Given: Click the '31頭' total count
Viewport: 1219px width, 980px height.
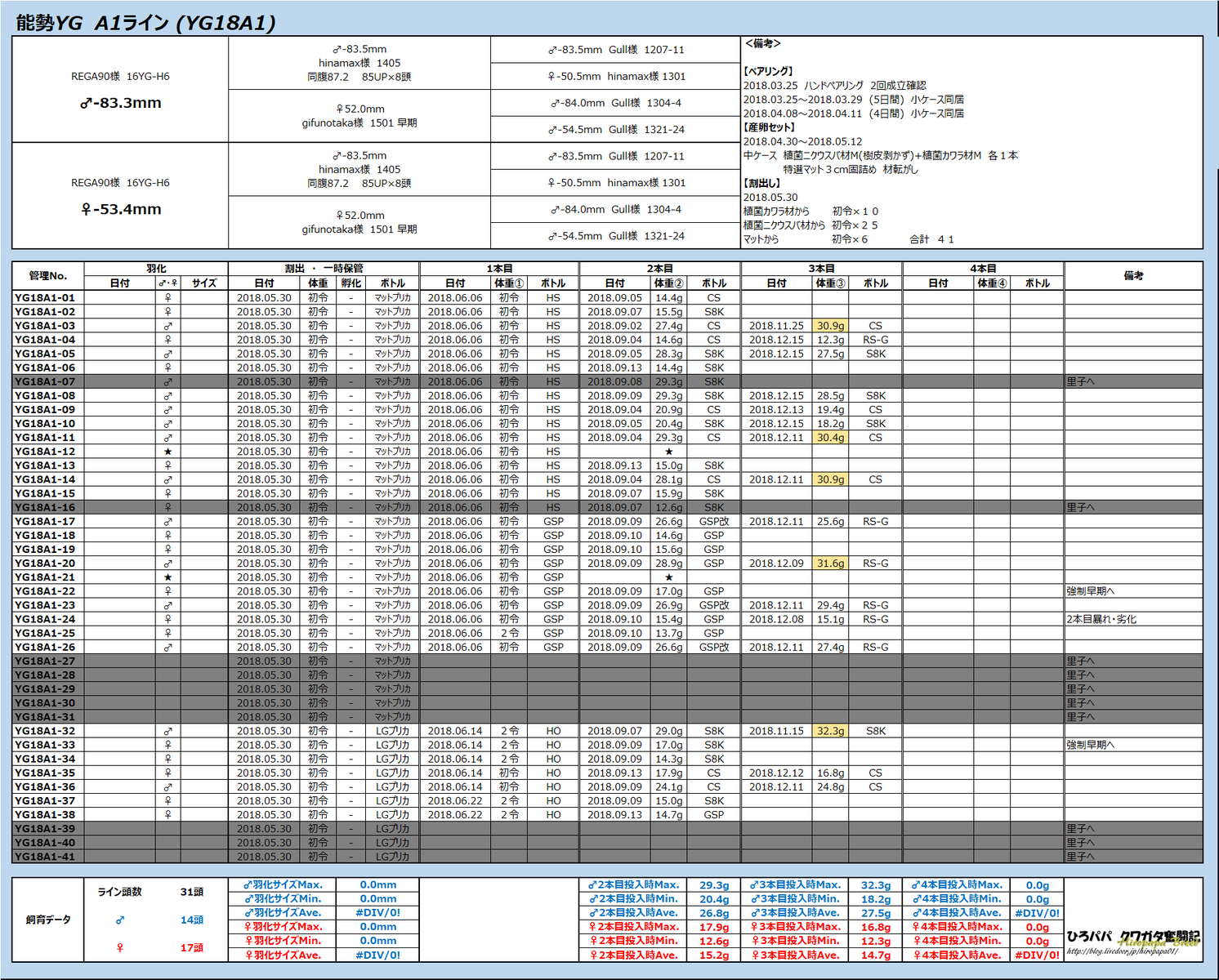Looking at the screenshot, I should [192, 892].
